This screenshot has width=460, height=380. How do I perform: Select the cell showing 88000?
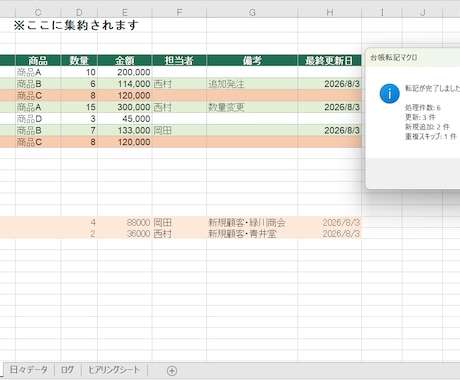click(x=125, y=222)
